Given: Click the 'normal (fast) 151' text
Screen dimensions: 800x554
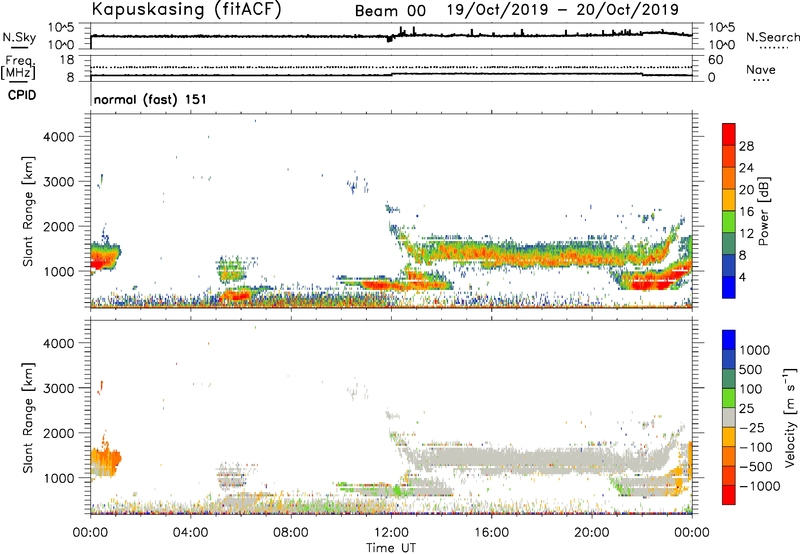Looking at the screenshot, I should click(151, 99).
